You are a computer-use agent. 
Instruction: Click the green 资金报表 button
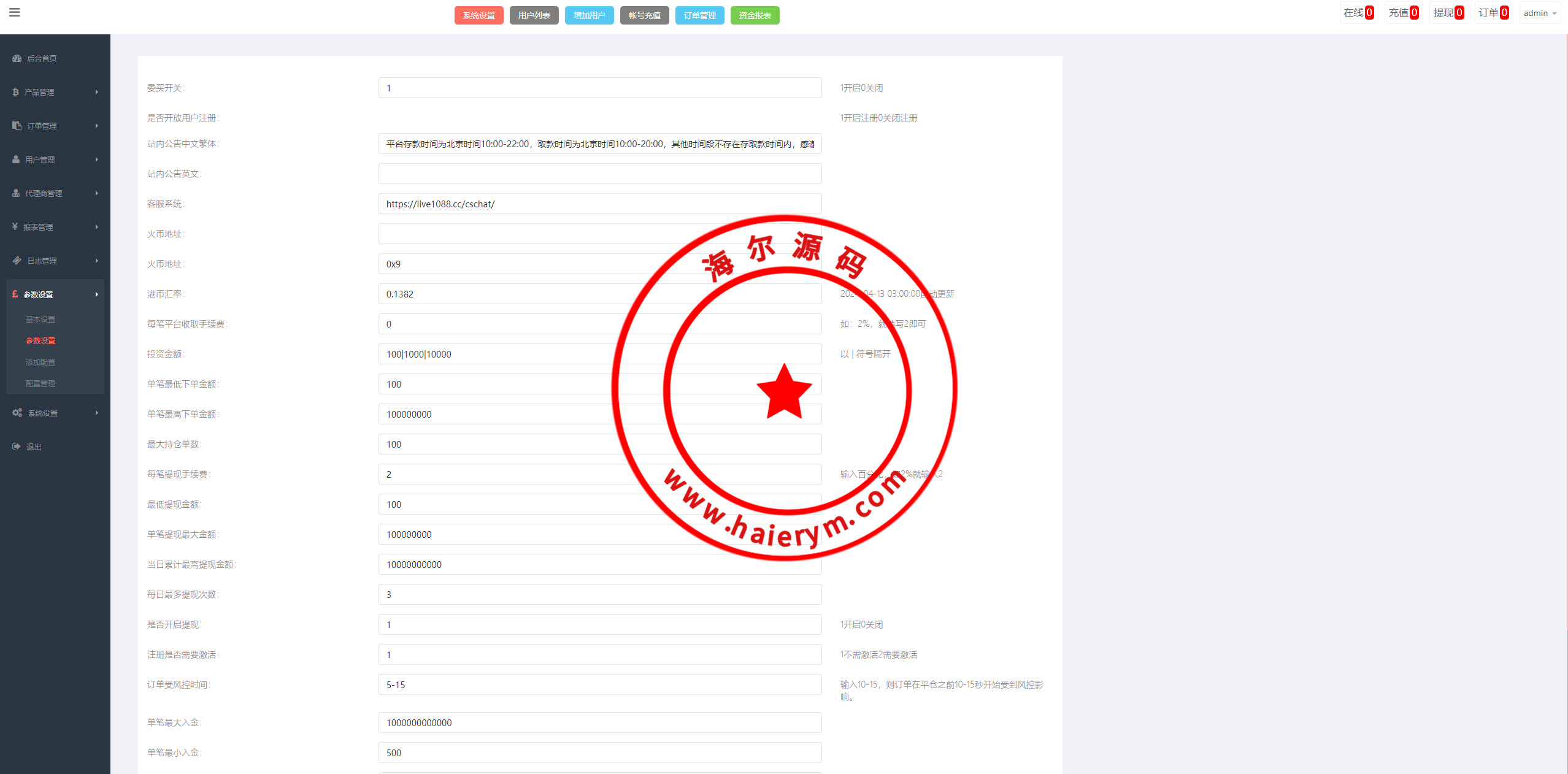755,15
